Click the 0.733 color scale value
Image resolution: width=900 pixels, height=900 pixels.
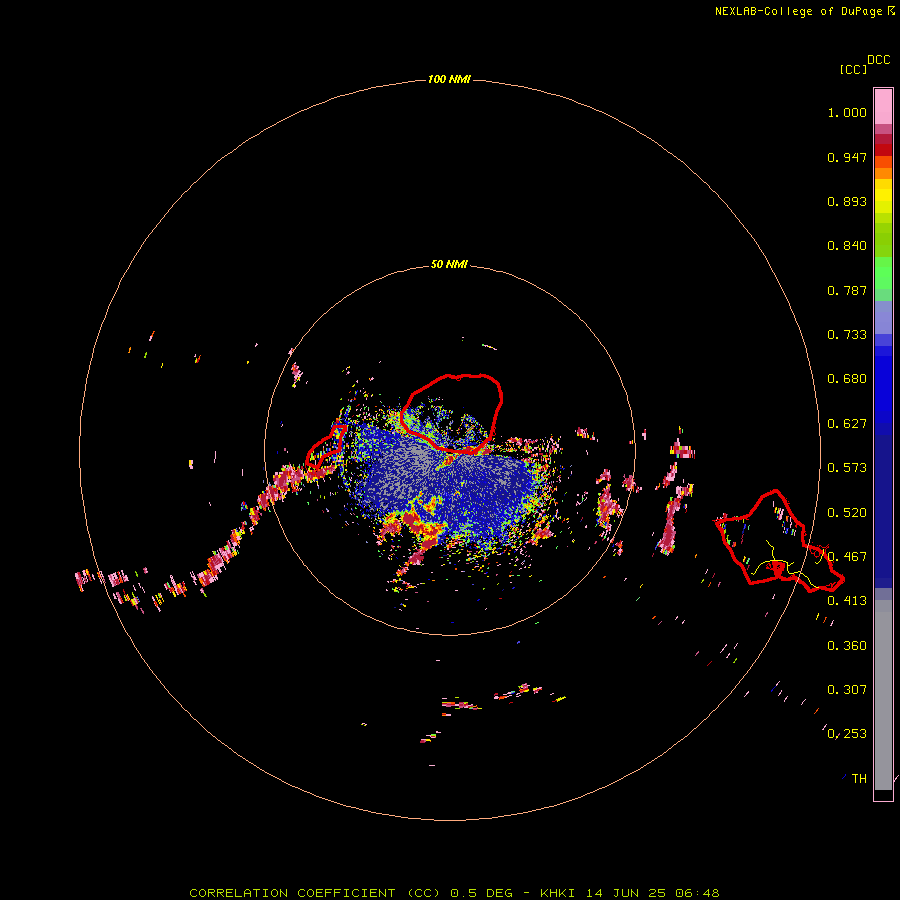[x=847, y=335]
